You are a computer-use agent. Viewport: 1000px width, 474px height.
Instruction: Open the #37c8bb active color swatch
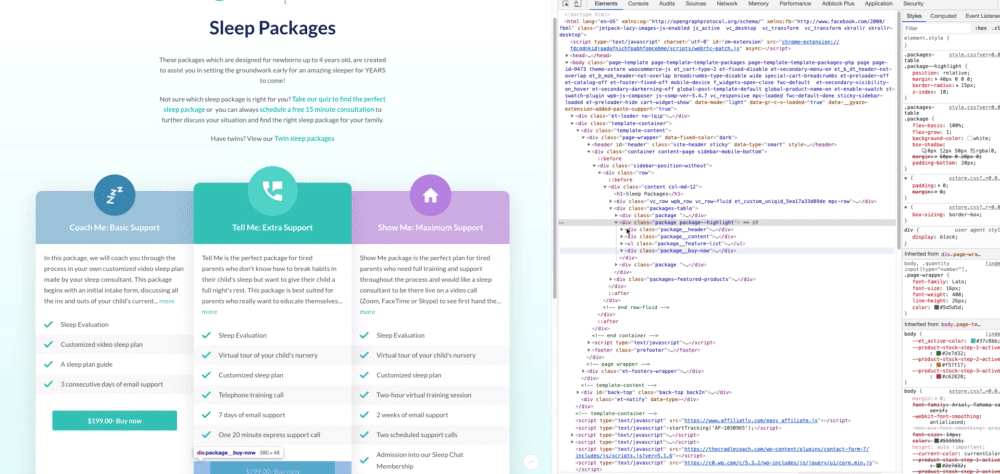[973, 341]
